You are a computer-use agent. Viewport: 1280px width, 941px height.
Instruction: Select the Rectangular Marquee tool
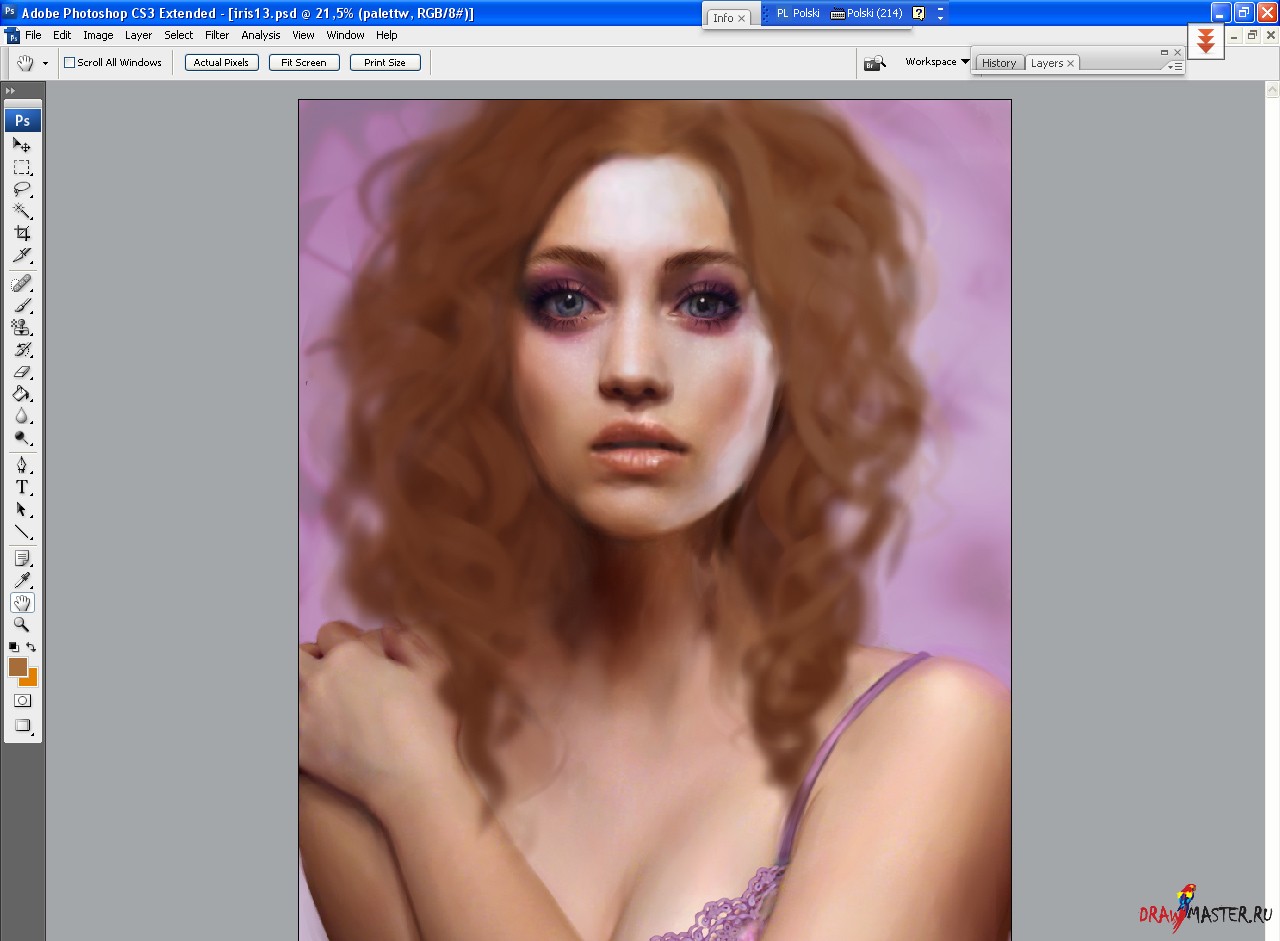coord(22,167)
